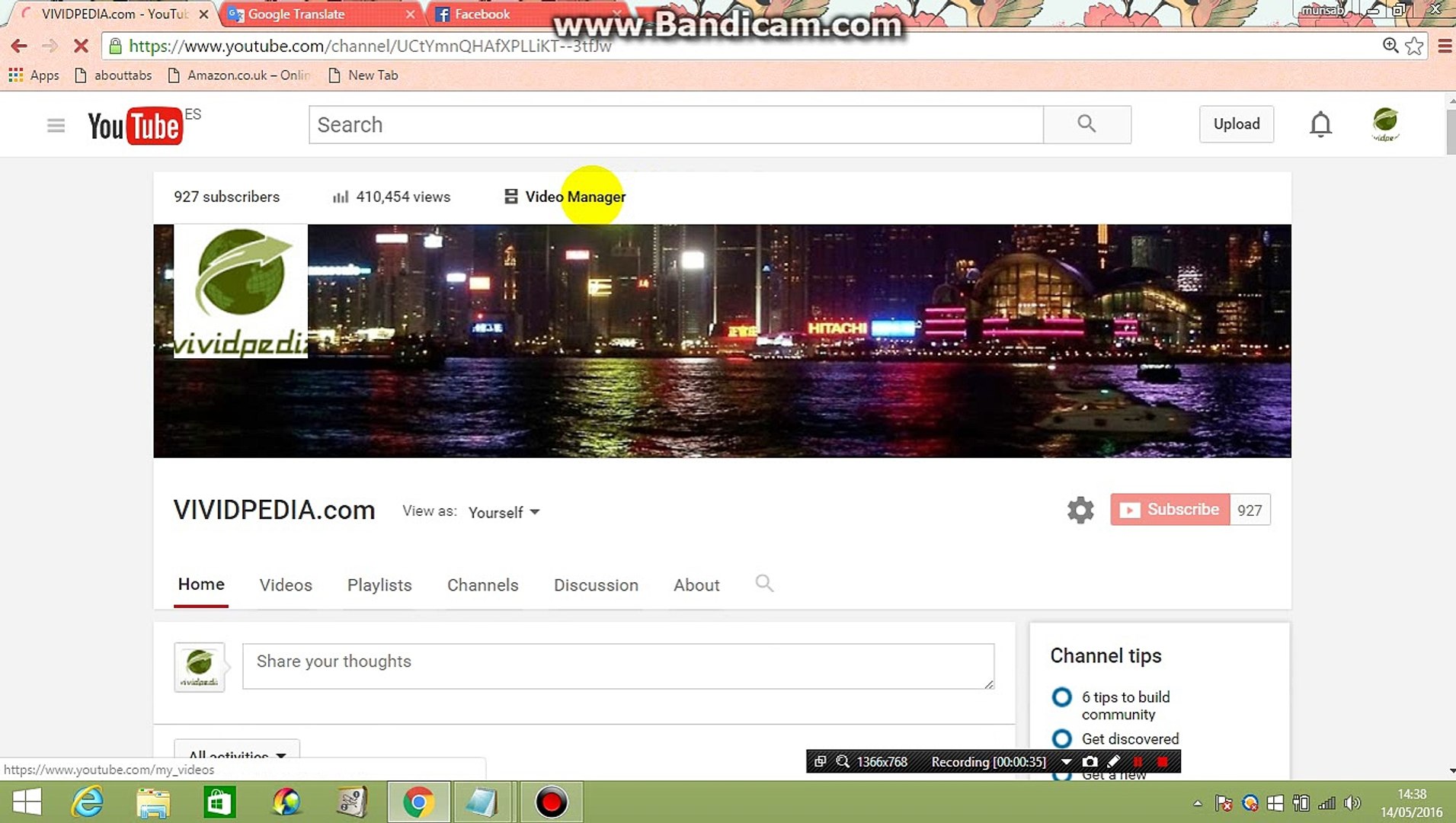Open the YouTube guide hamburger menu
1456x823 pixels.
pos(56,125)
